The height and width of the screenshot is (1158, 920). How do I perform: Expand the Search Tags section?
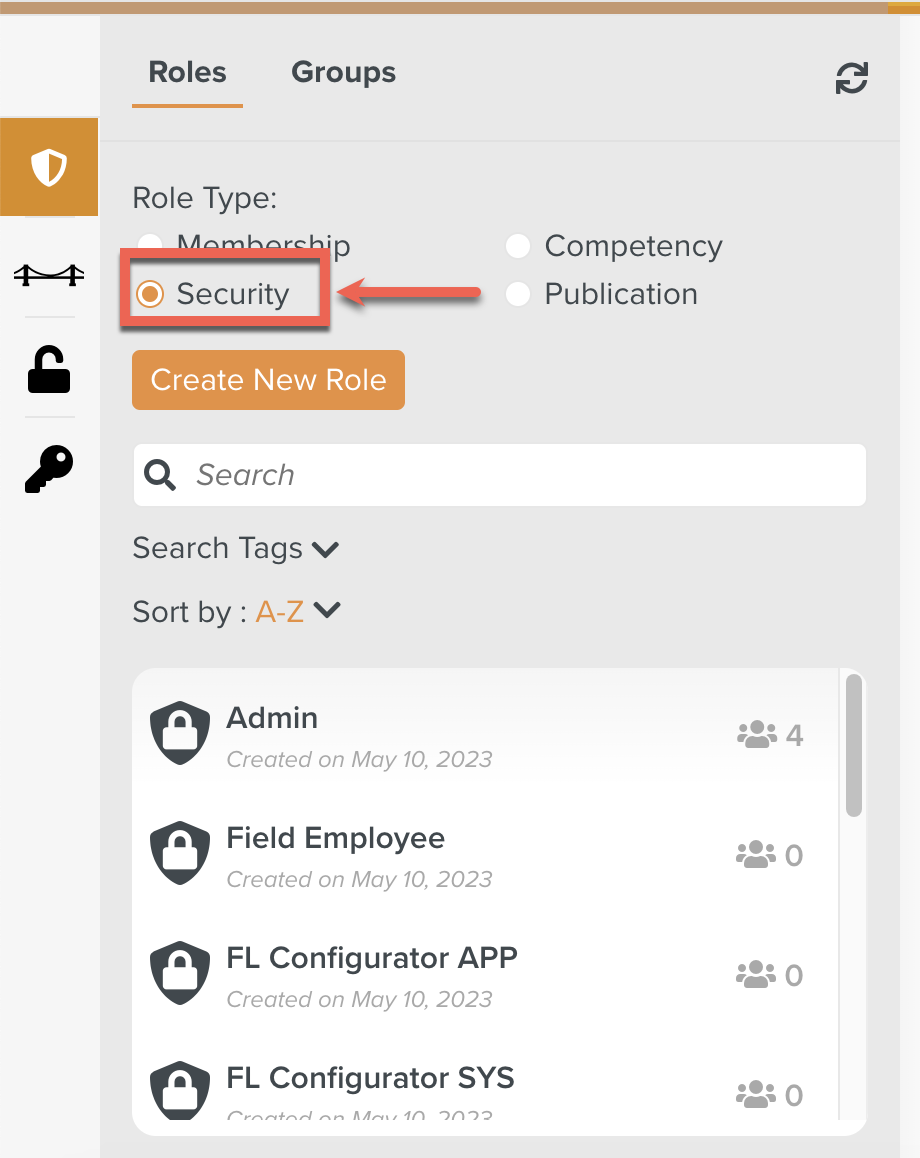(x=236, y=548)
